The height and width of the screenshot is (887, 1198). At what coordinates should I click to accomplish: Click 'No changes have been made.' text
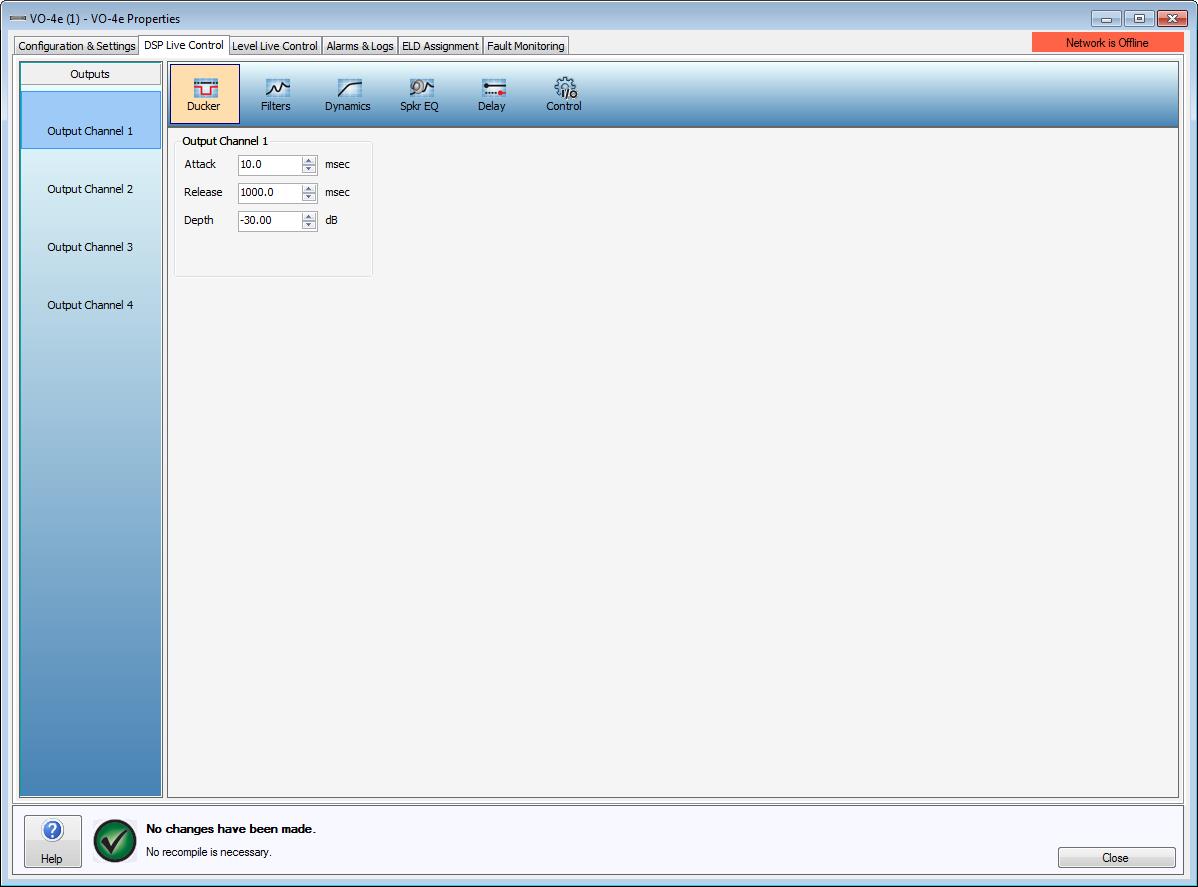[231, 829]
